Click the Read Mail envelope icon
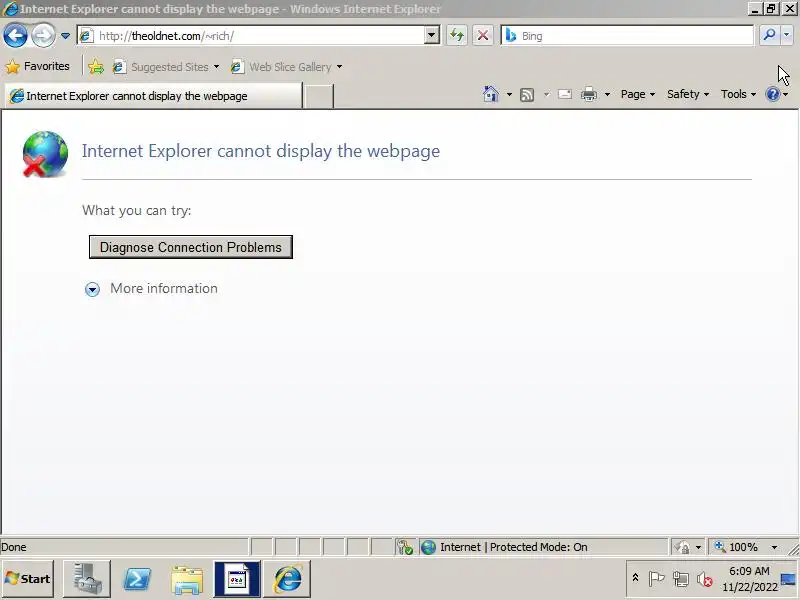 tap(565, 94)
